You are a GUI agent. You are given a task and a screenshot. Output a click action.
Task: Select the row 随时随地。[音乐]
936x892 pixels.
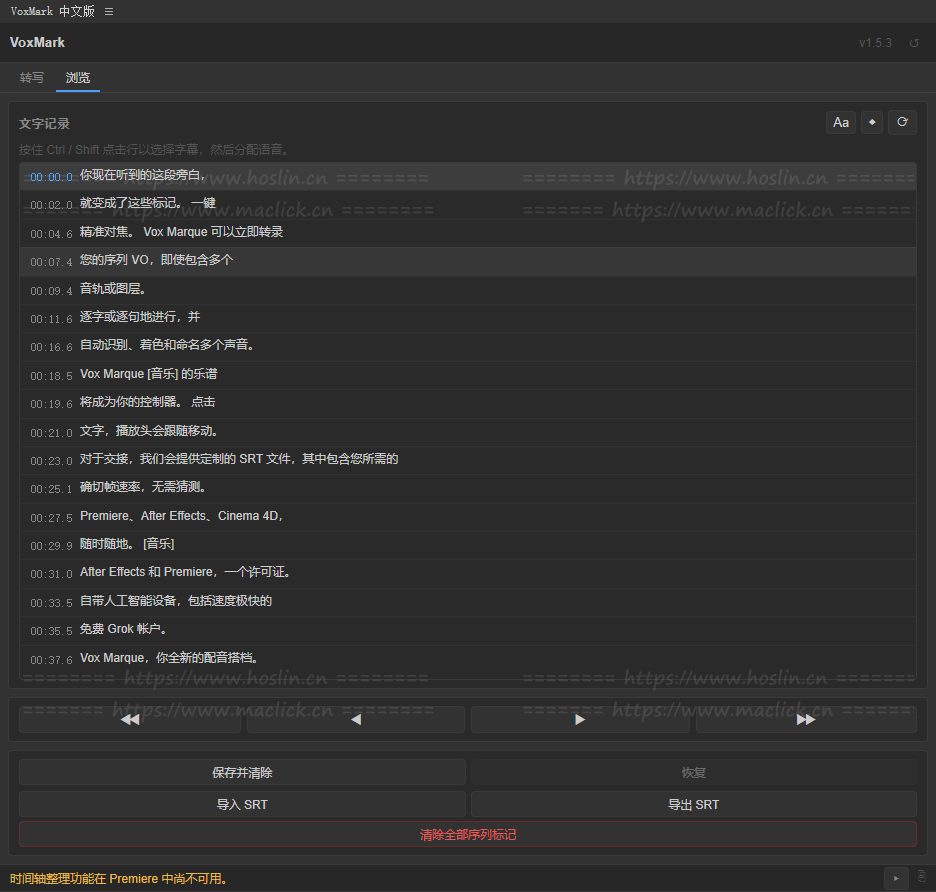coord(468,546)
